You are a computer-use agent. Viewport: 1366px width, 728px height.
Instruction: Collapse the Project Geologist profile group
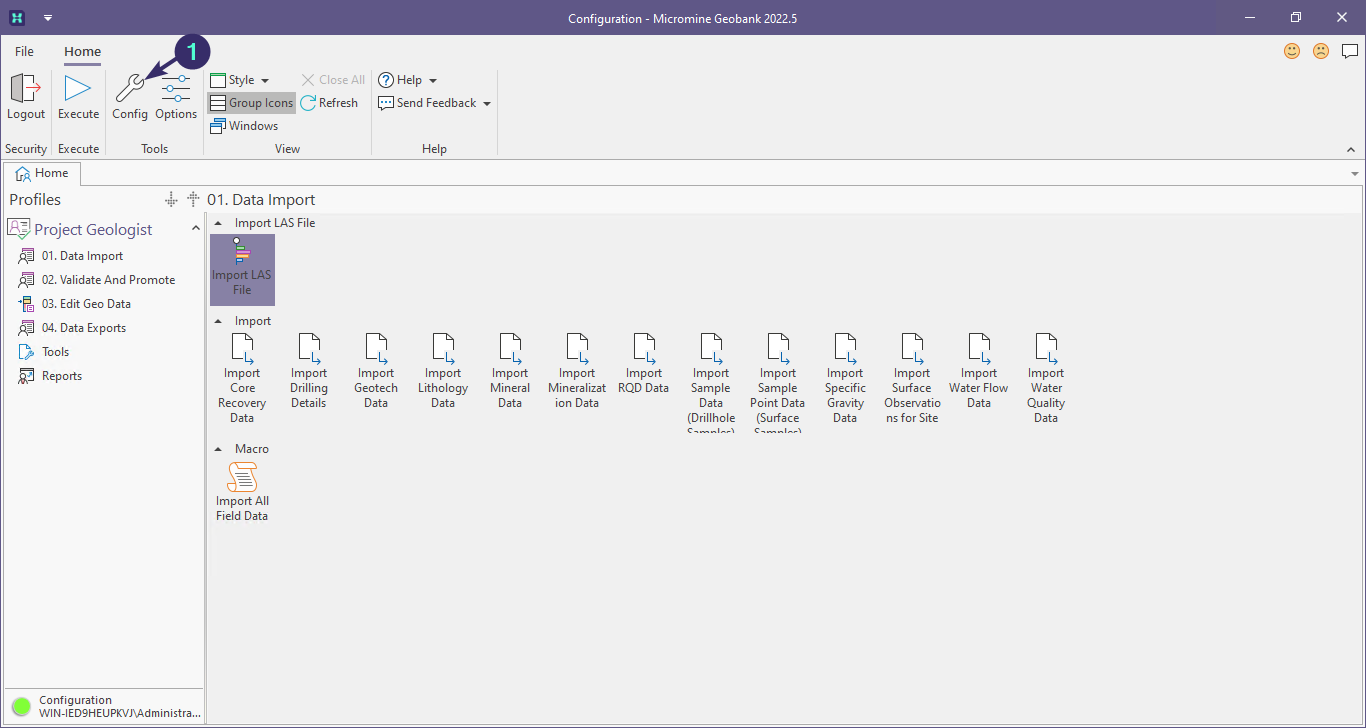(196, 229)
